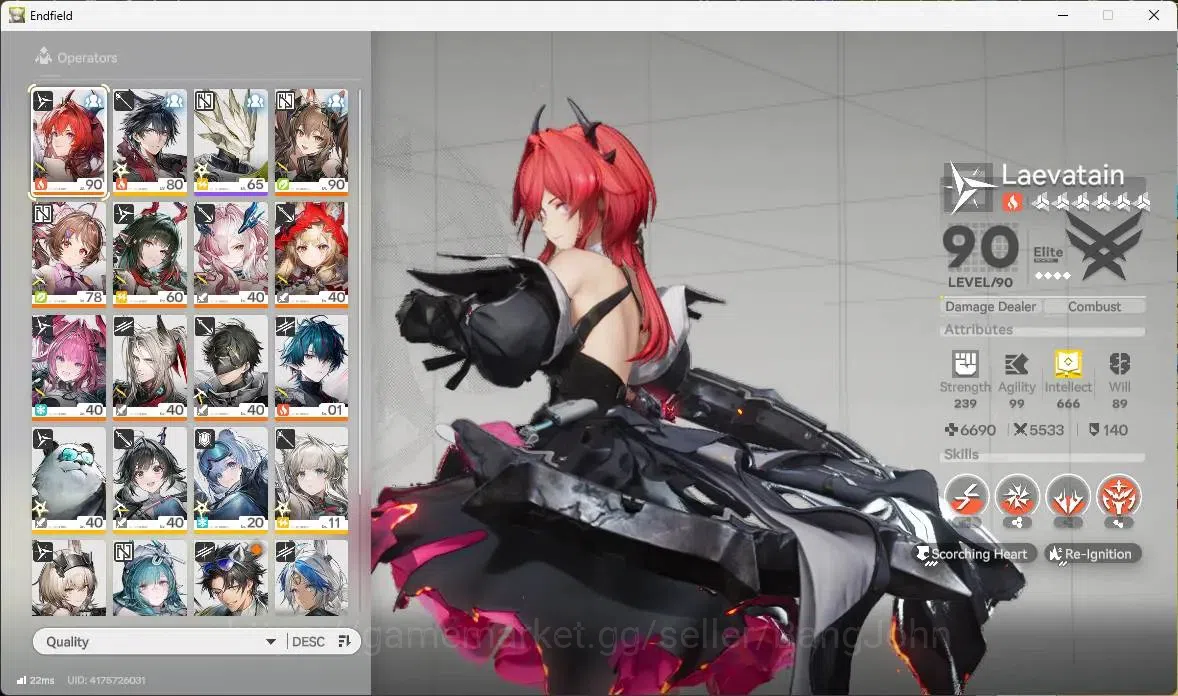Select the white dragon level 65 operator card

point(231,141)
